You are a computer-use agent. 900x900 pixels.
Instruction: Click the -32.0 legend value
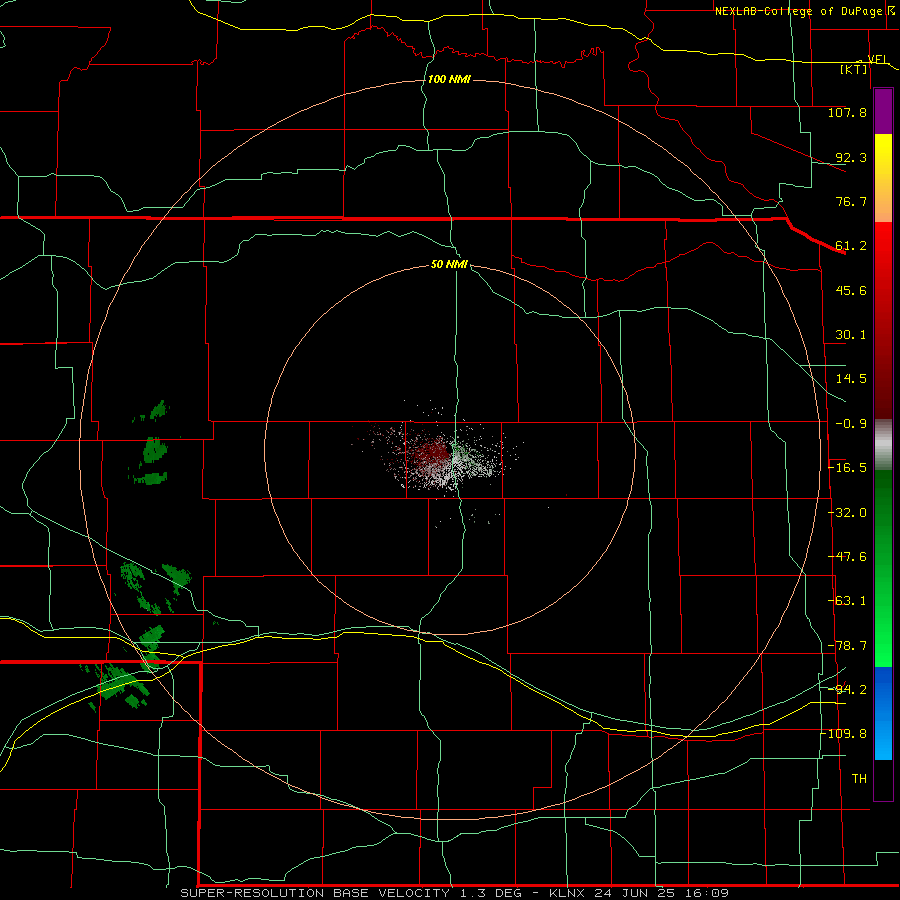tap(847, 513)
